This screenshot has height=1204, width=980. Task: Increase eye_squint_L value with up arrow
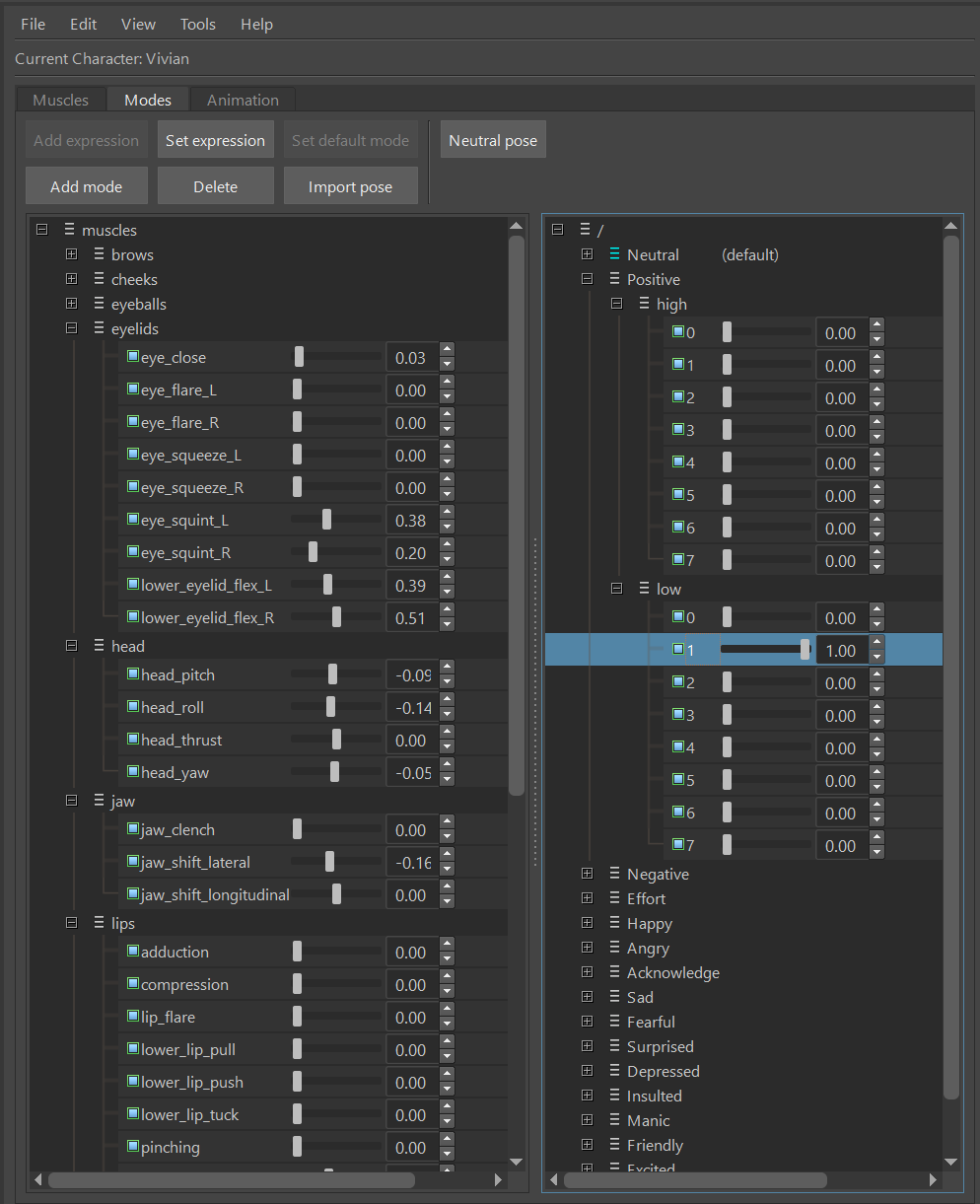(448, 513)
